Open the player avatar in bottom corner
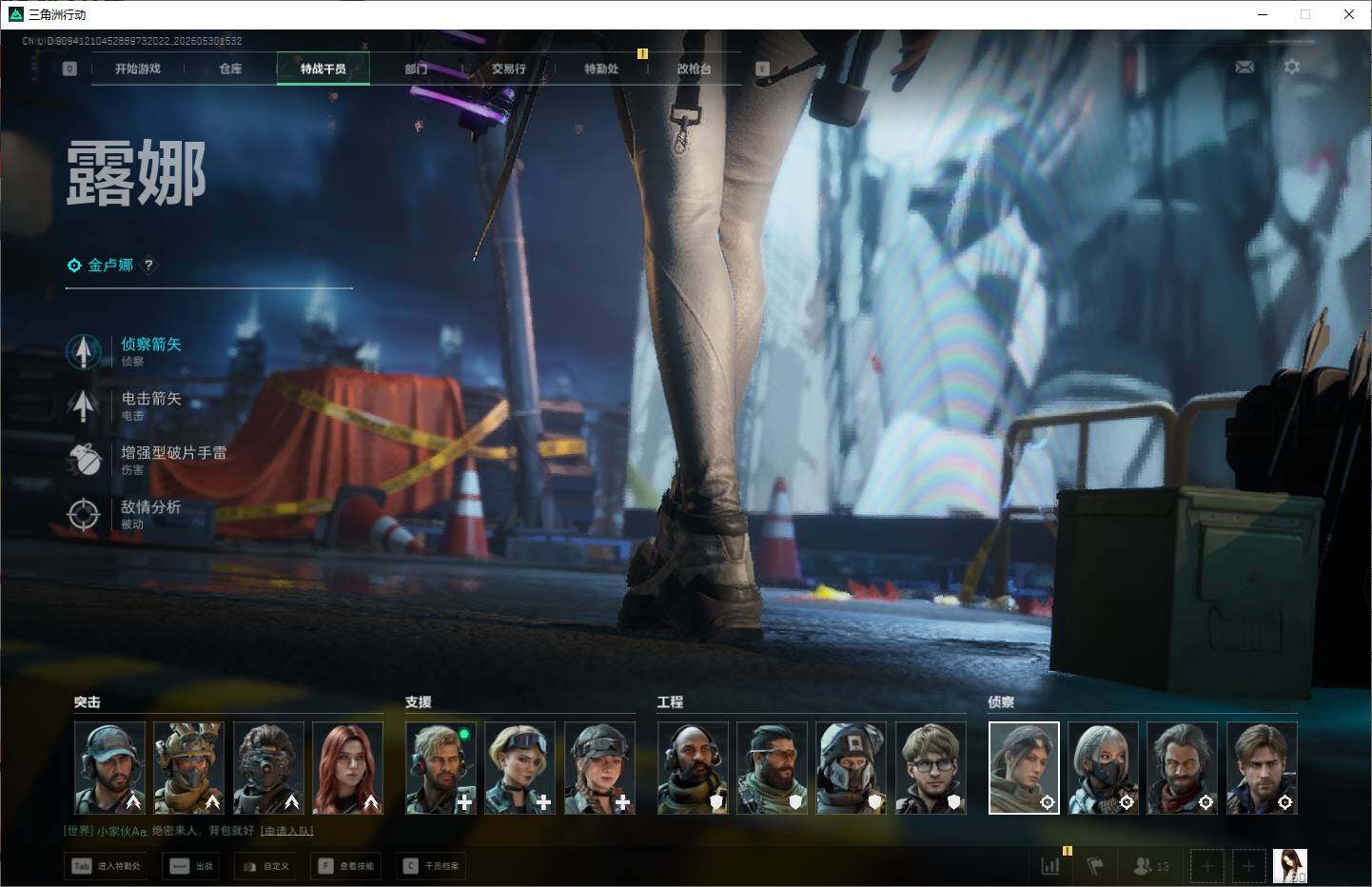This screenshot has width=1372, height=887. coord(1290,866)
